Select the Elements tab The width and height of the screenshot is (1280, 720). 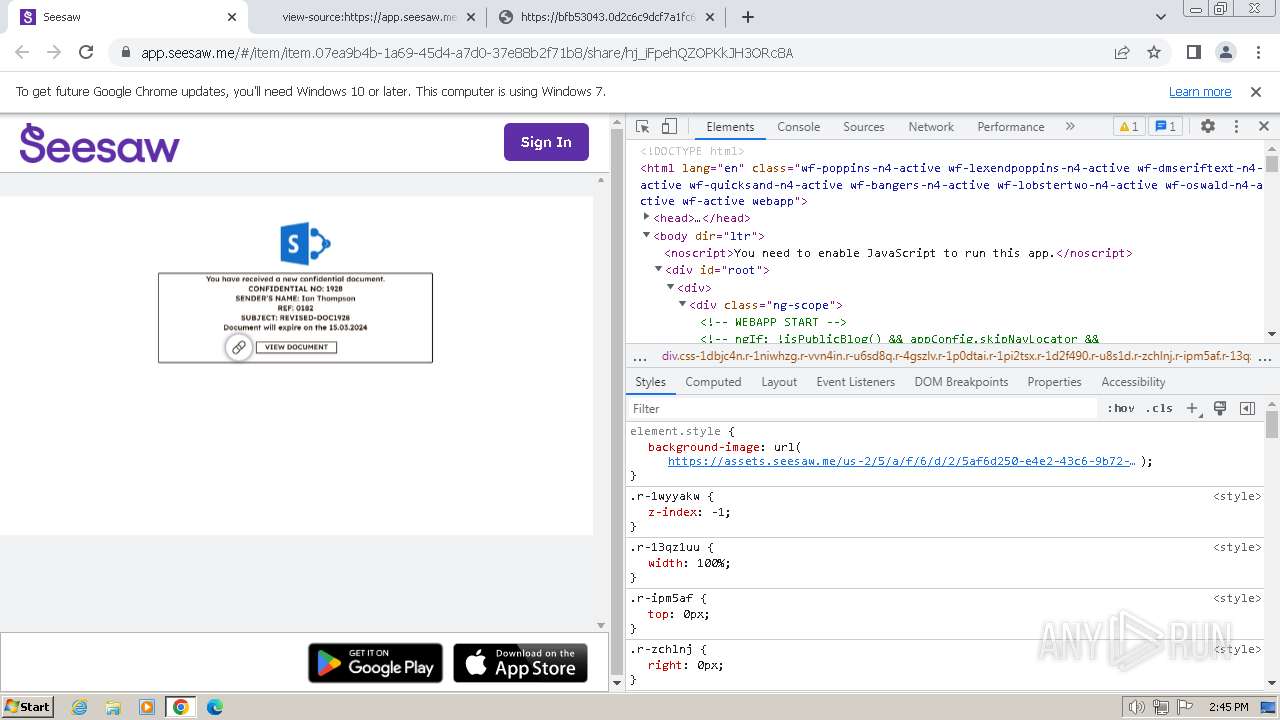click(730, 127)
